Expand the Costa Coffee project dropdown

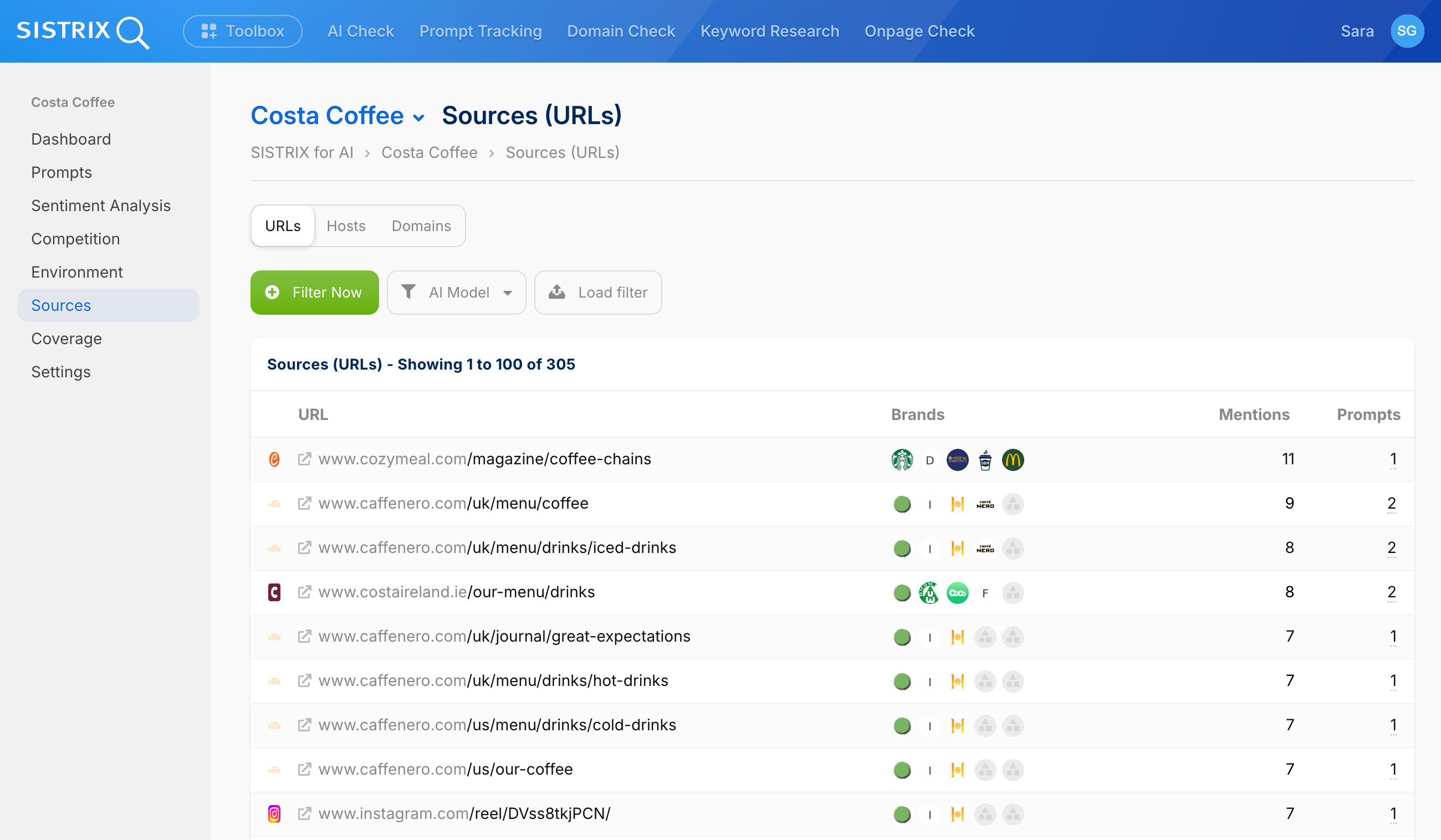point(338,116)
